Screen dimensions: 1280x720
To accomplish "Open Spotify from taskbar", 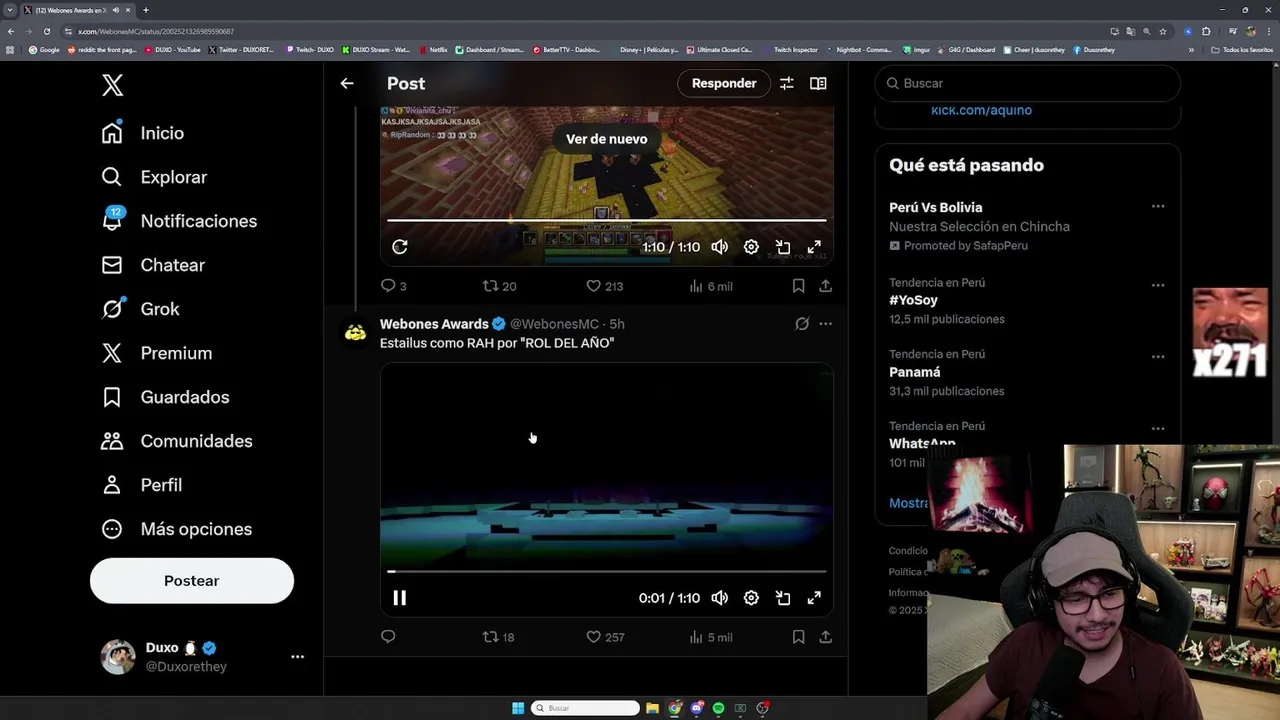I will (x=718, y=708).
